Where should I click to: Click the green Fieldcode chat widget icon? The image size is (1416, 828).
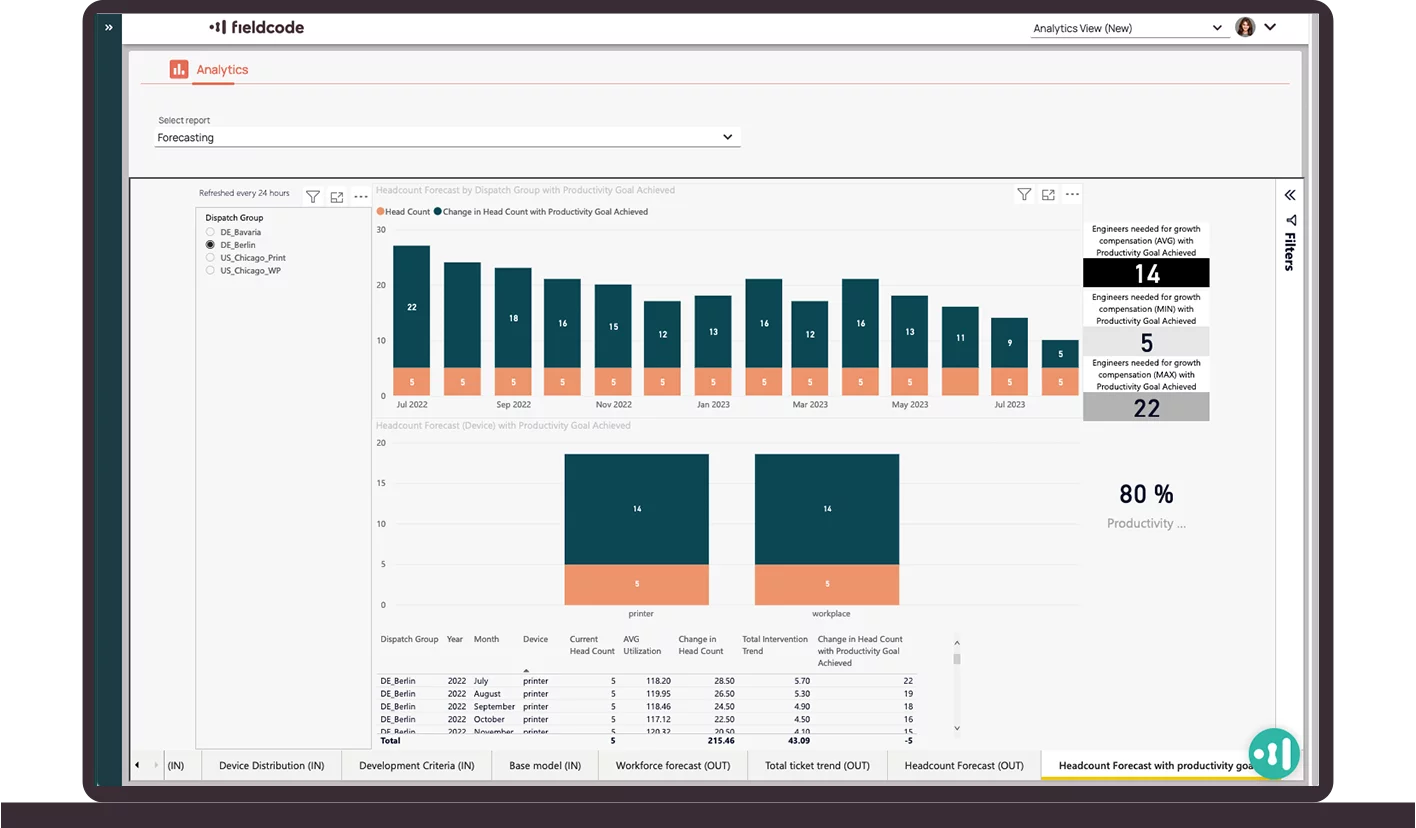point(1274,754)
